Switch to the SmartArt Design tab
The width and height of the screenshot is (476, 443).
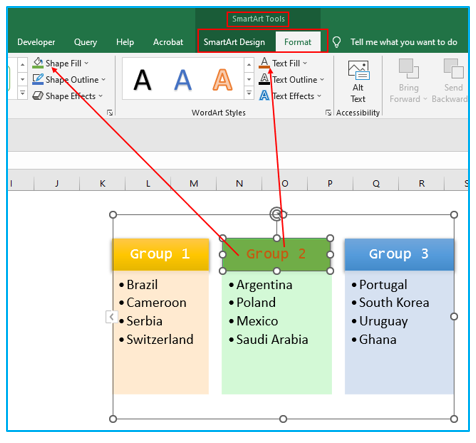coord(234,42)
